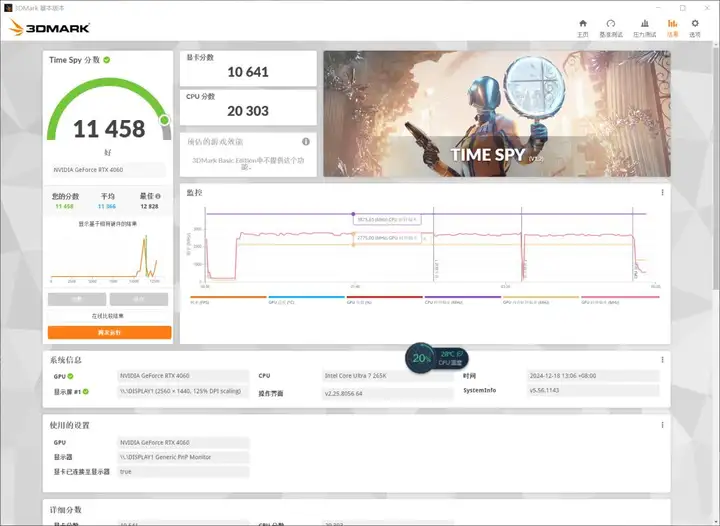Click info icon next to best score 最佳
This screenshot has width=720, height=526.
point(158,196)
